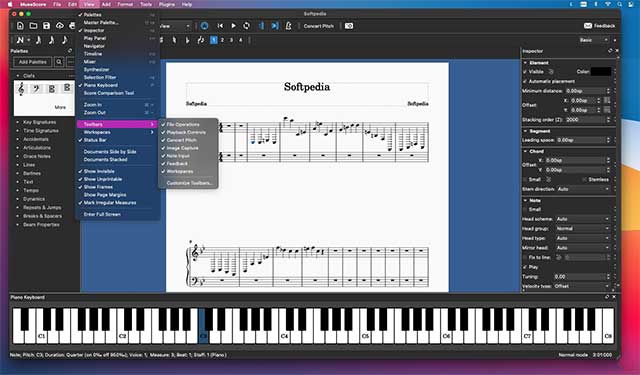
Task: Click the pan score playback icon
Action: 275,26
